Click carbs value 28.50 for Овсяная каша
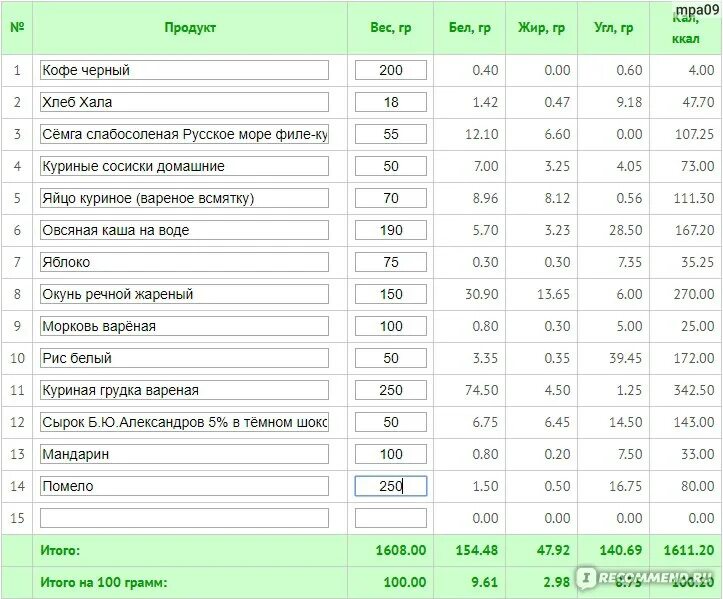Viewport: 723px width, 599px height. click(625, 230)
